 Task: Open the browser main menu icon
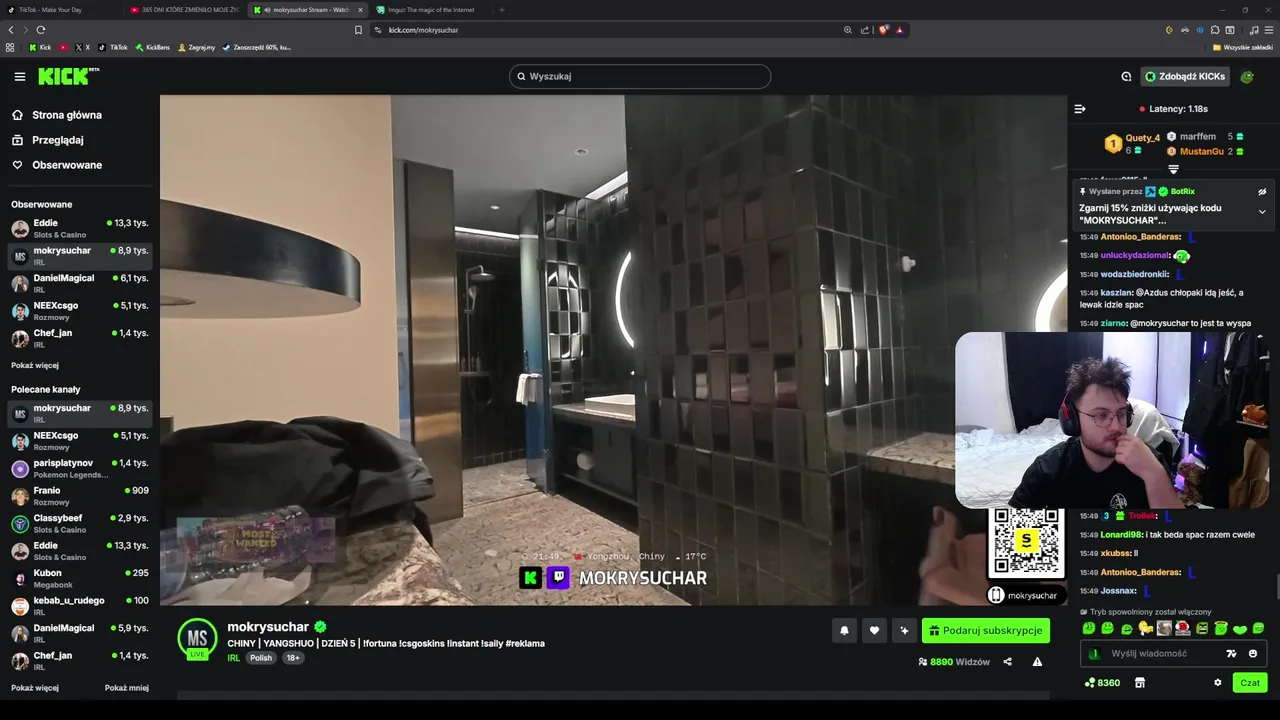1268,30
